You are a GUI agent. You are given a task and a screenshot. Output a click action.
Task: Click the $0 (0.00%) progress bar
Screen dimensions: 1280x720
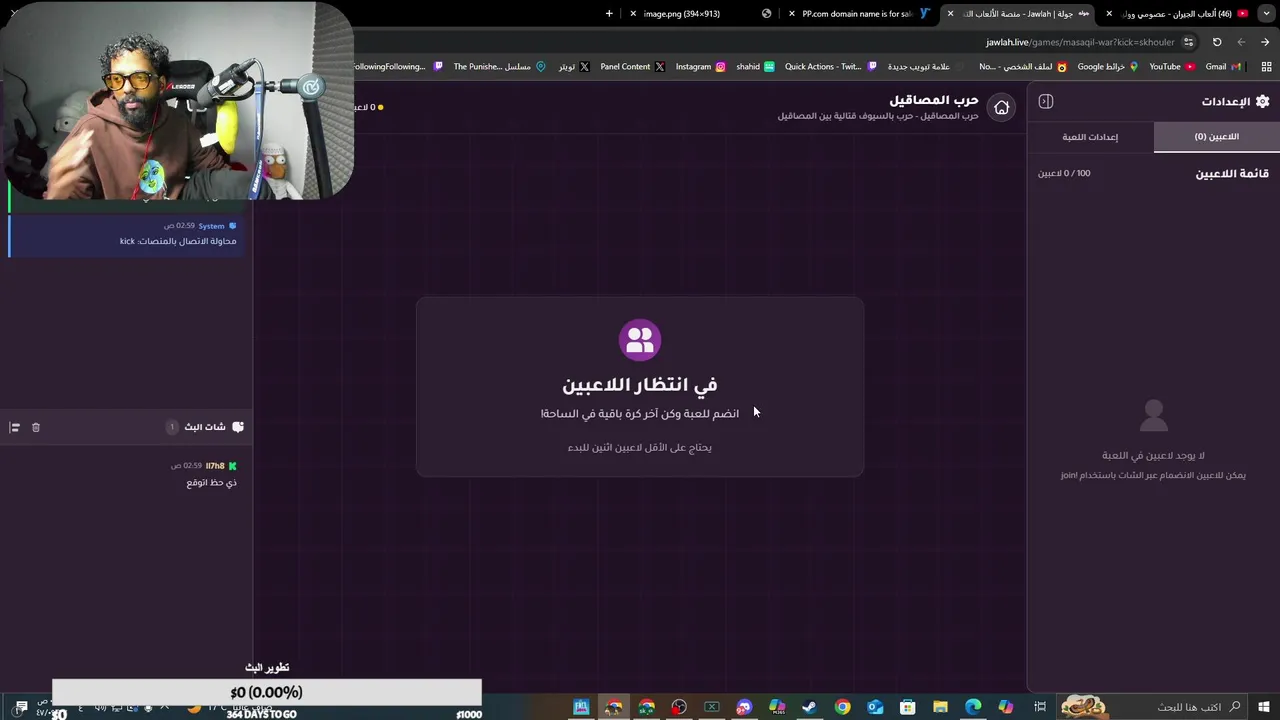point(267,692)
